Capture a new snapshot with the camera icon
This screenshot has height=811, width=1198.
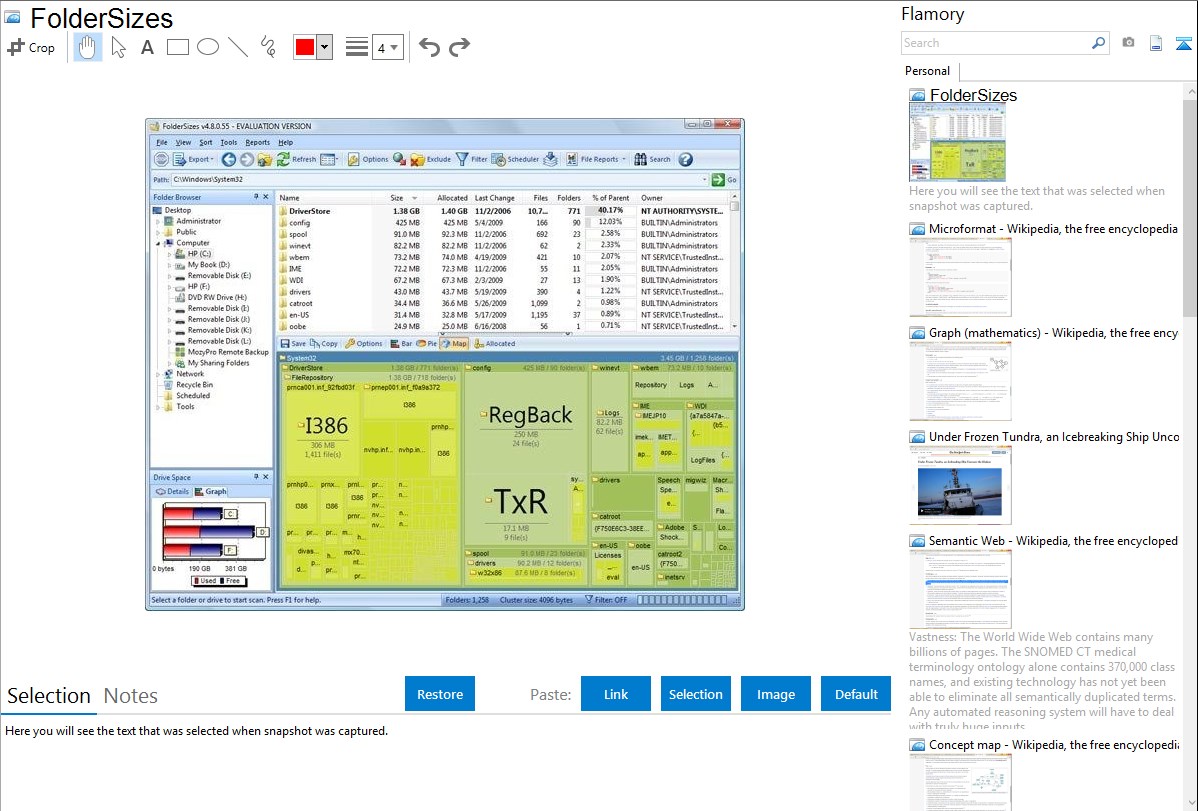click(1128, 43)
